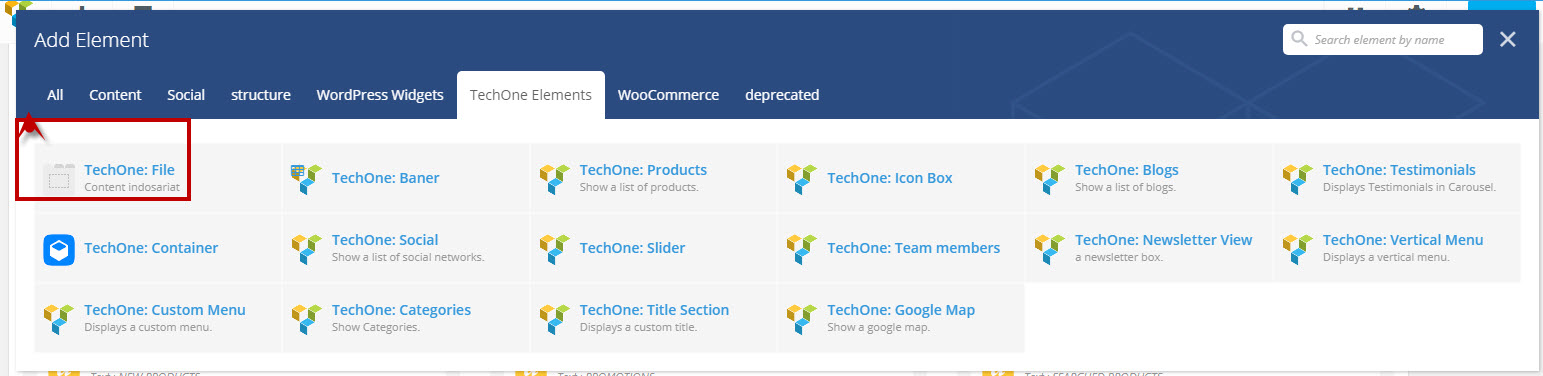Viewport: 1543px width, 376px height.
Task: Show the deprecated elements tab
Action: point(782,95)
